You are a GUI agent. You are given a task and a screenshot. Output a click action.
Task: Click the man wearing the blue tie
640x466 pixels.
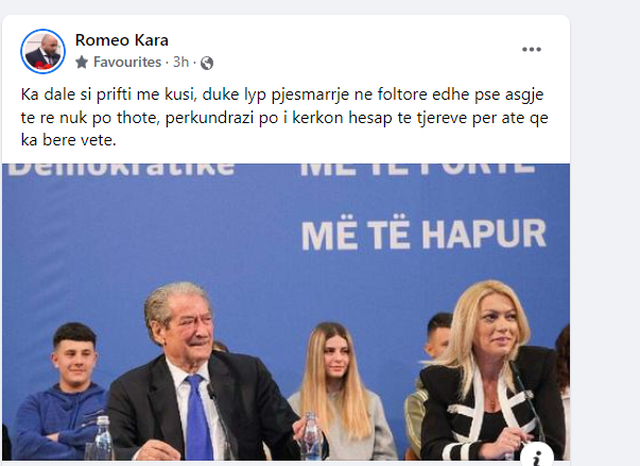tap(196, 371)
